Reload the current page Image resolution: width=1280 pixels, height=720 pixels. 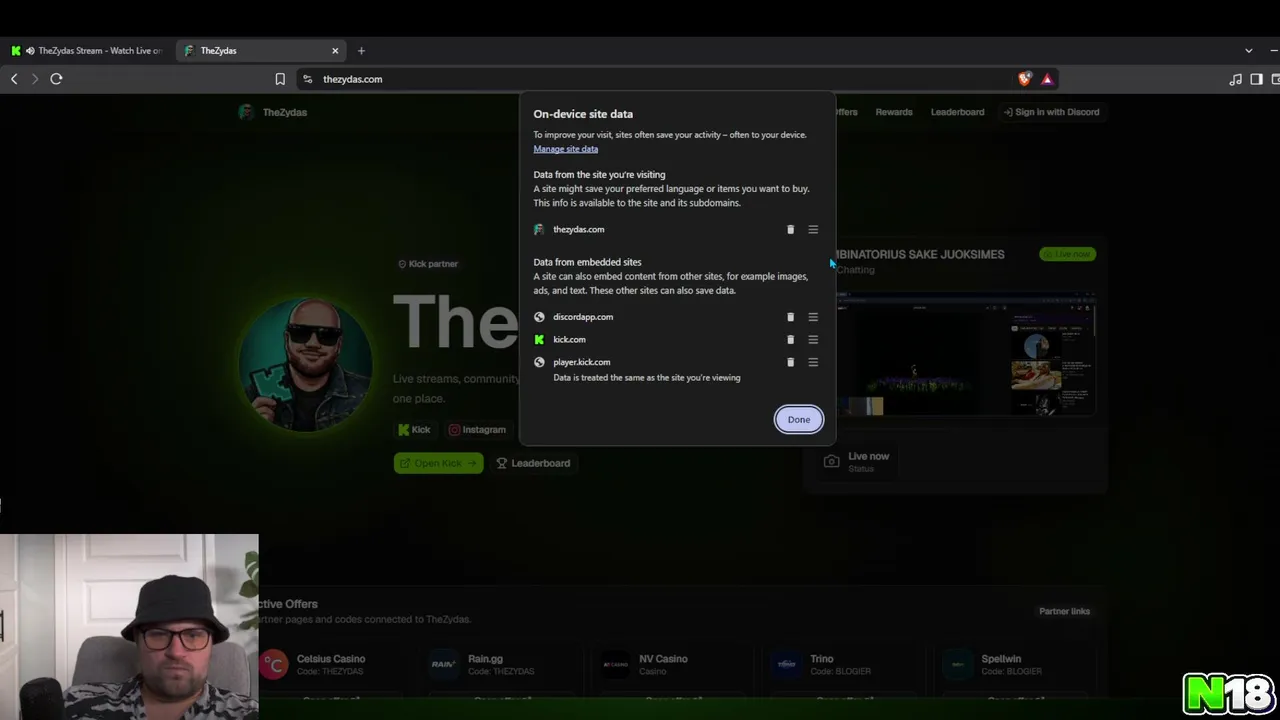56,79
